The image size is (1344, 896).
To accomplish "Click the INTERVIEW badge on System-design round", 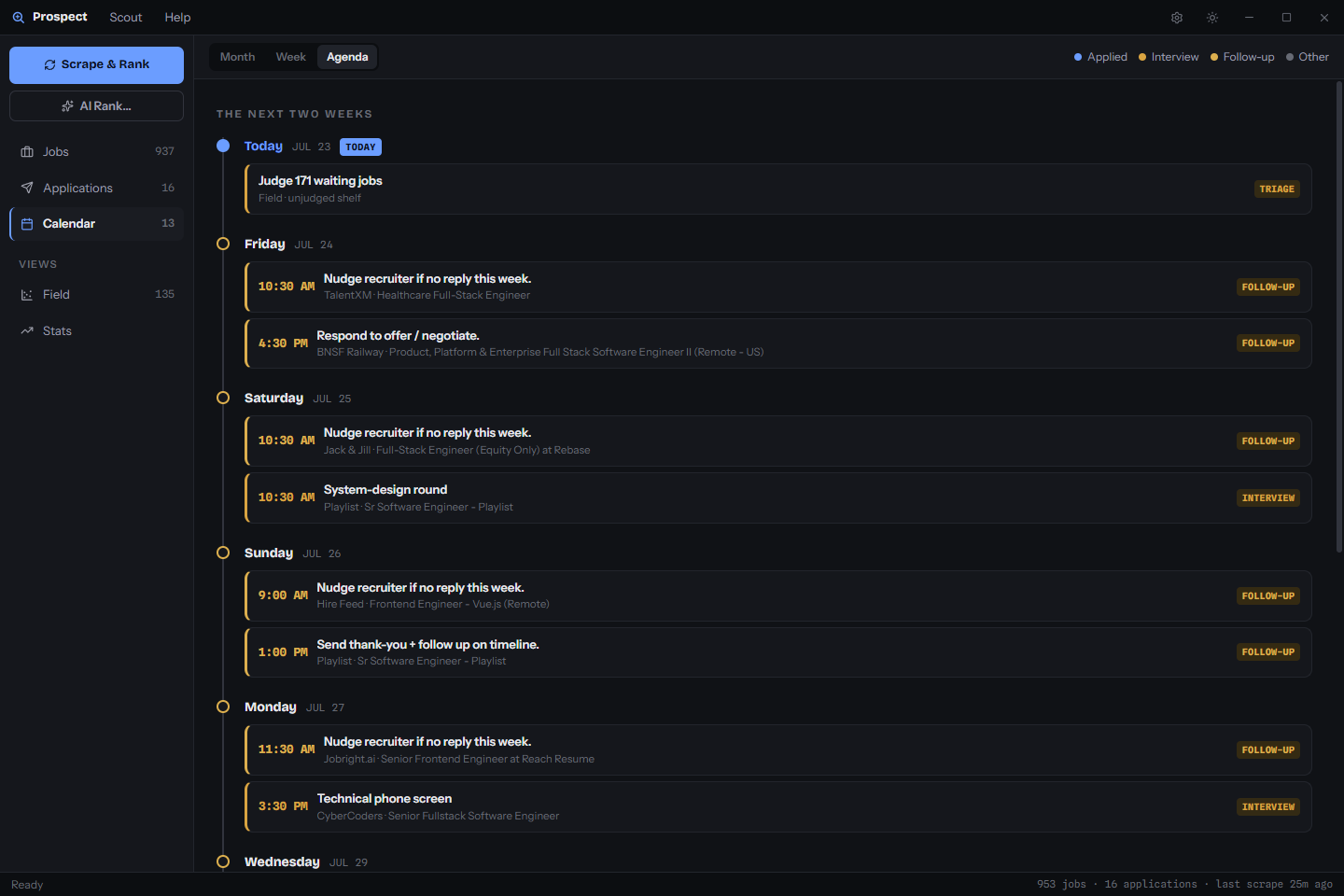I will [1268, 498].
